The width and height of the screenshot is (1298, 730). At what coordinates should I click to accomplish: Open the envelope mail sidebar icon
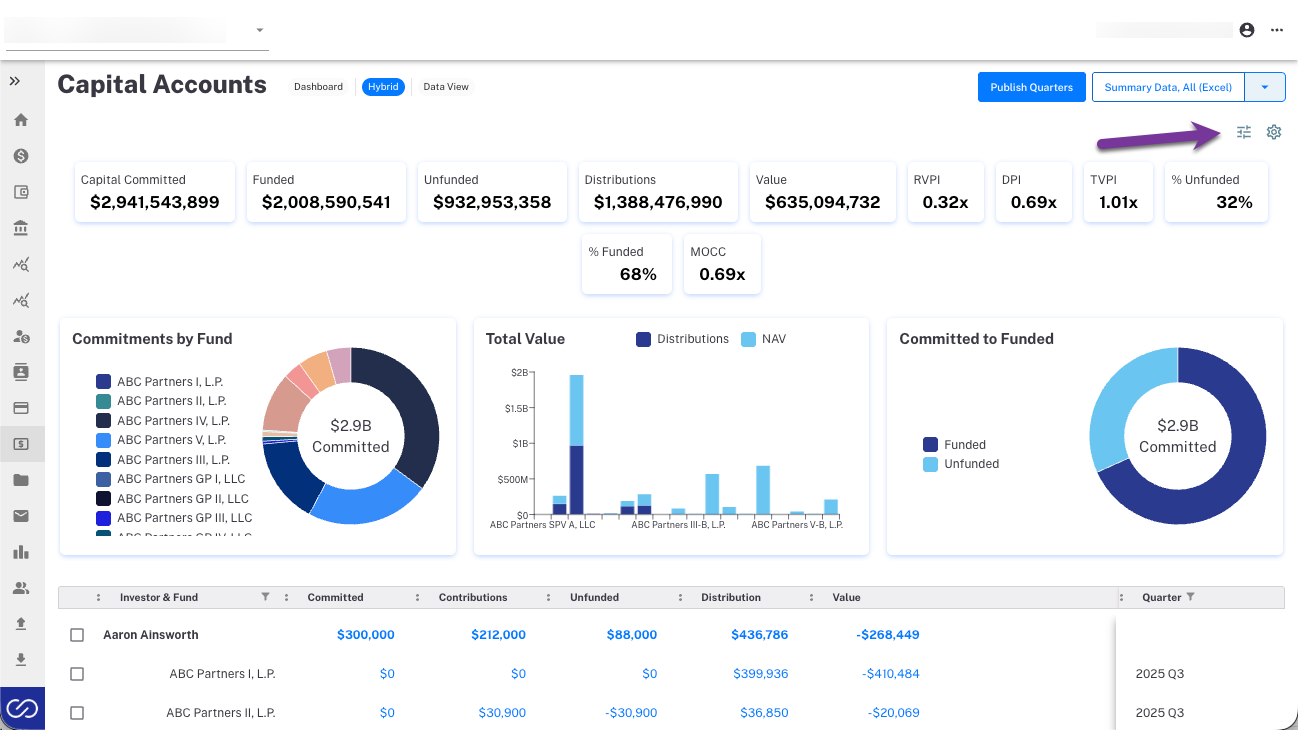(x=21, y=516)
